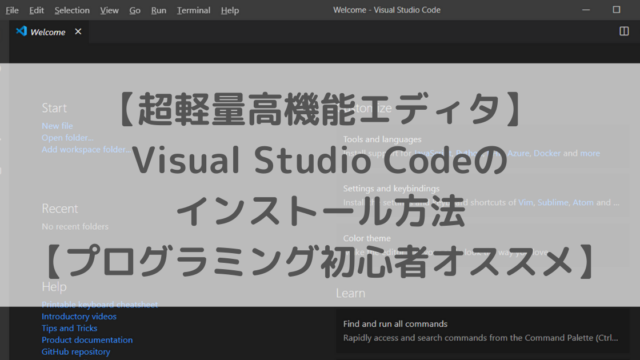
Task: Click the more languages link
Action: [x=590, y=153]
